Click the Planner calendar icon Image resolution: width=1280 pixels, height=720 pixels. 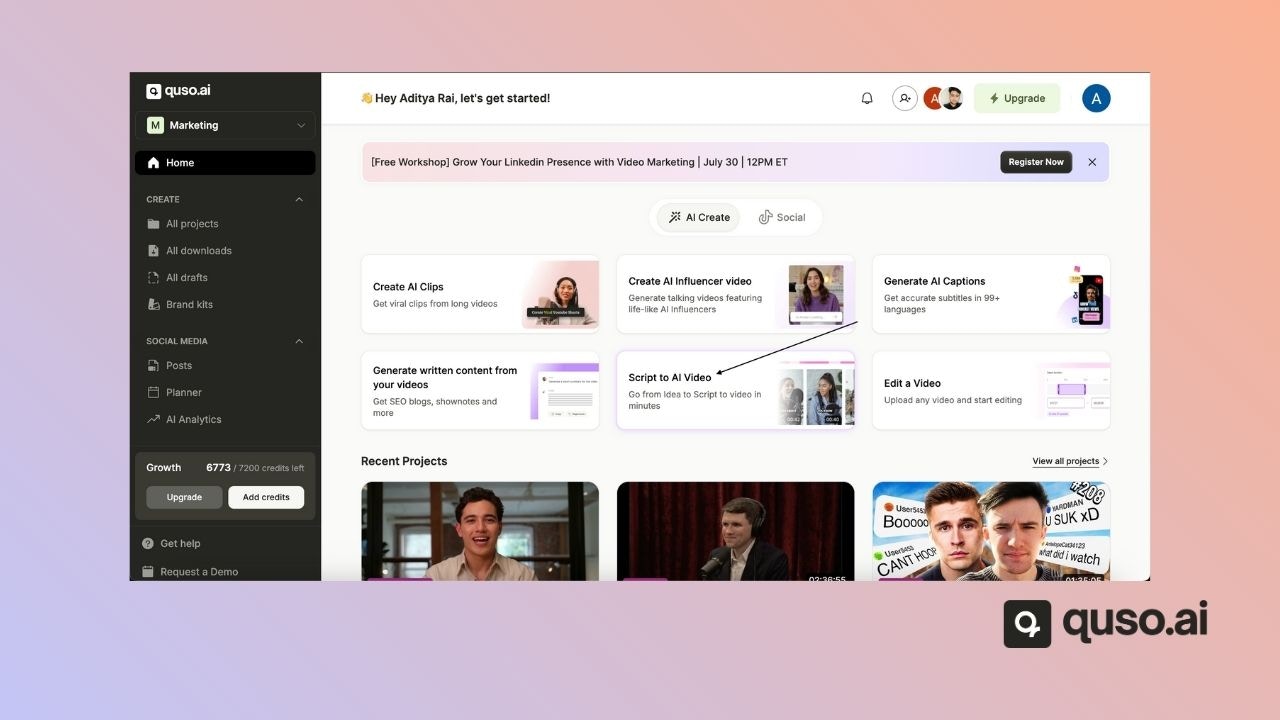pyautogui.click(x=153, y=393)
